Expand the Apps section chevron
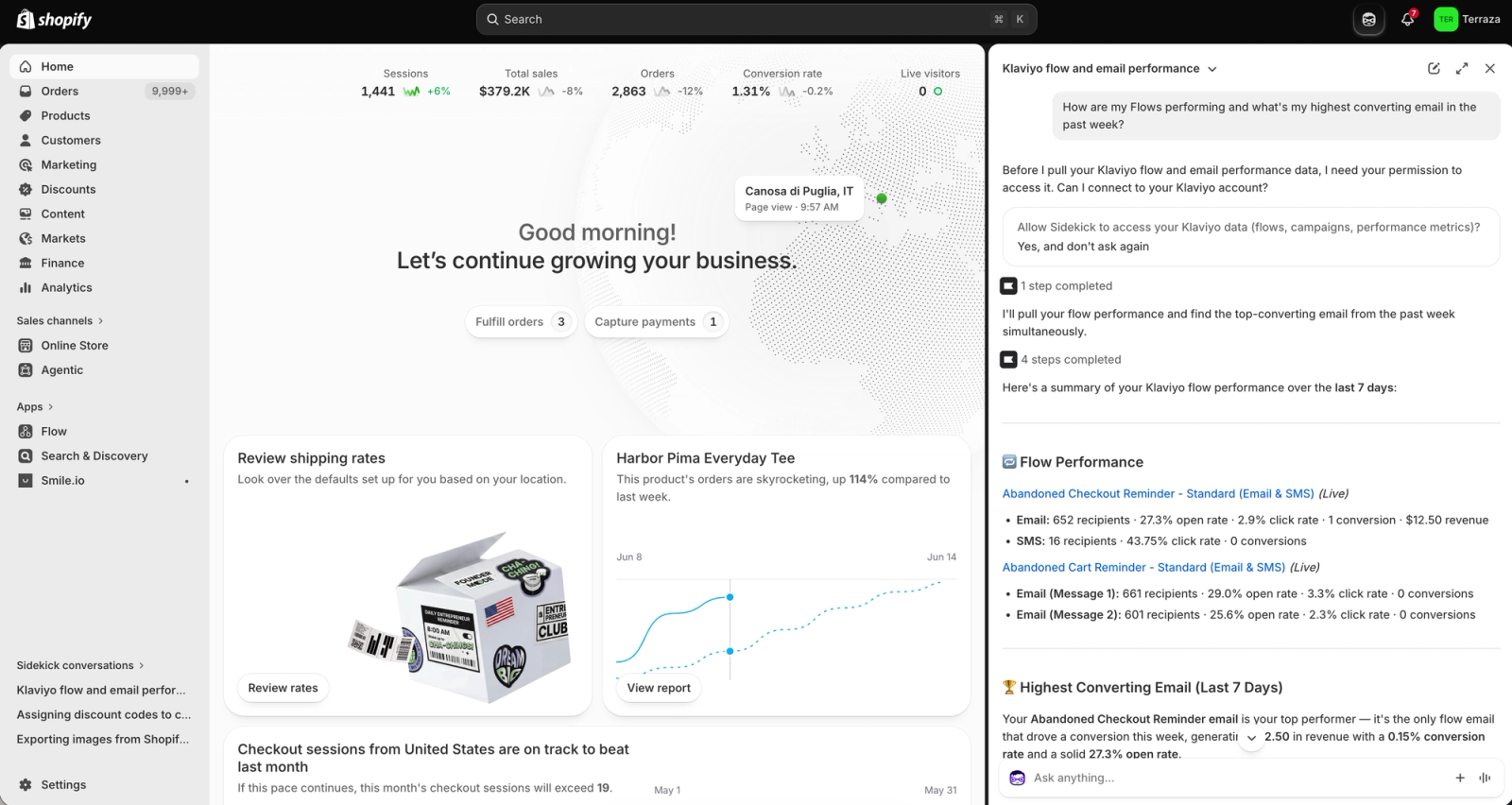Viewport: 1512px width, 805px height. pyautogui.click(x=50, y=407)
